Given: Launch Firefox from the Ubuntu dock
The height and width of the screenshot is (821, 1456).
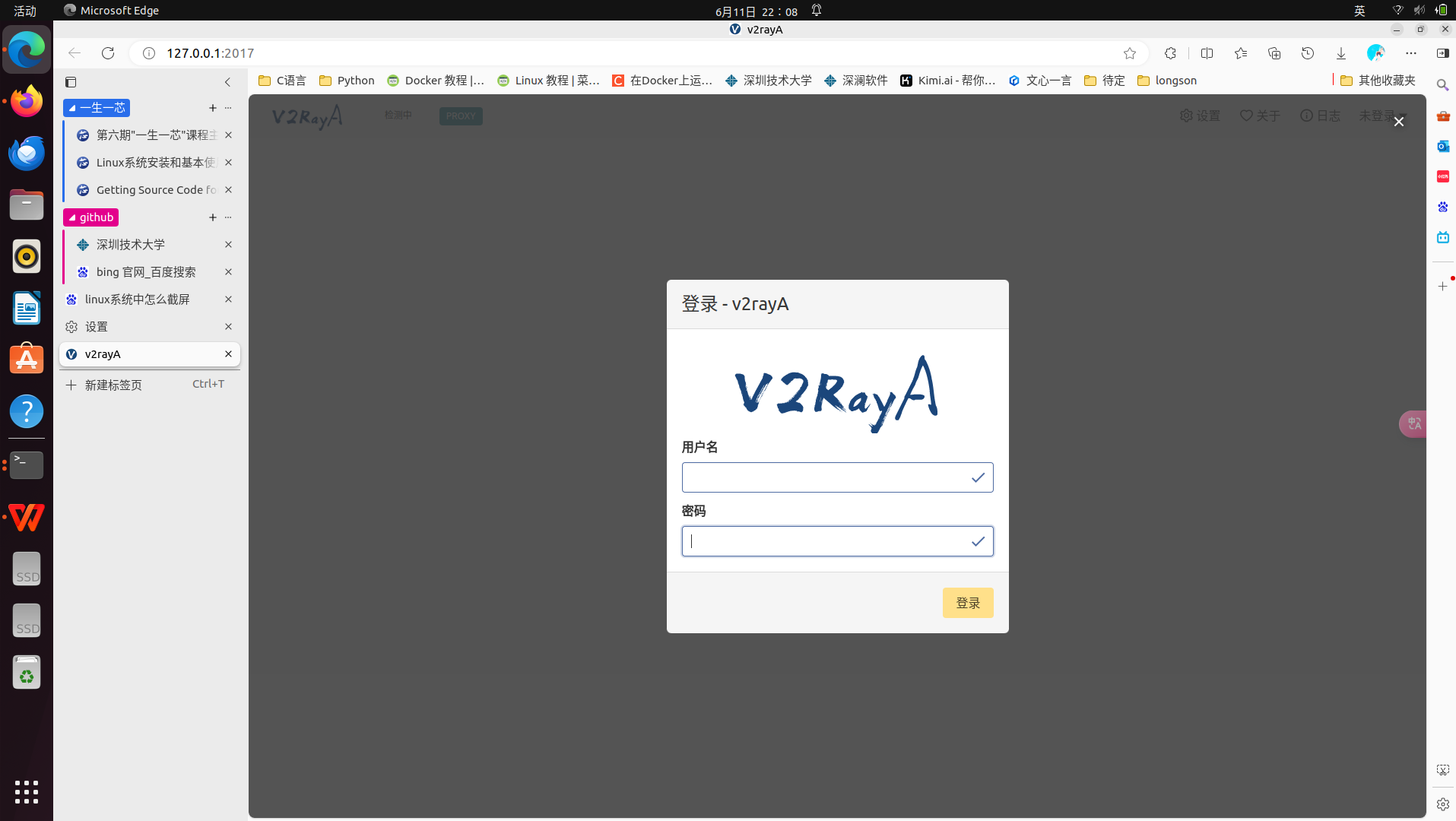Looking at the screenshot, I should 27,101.
